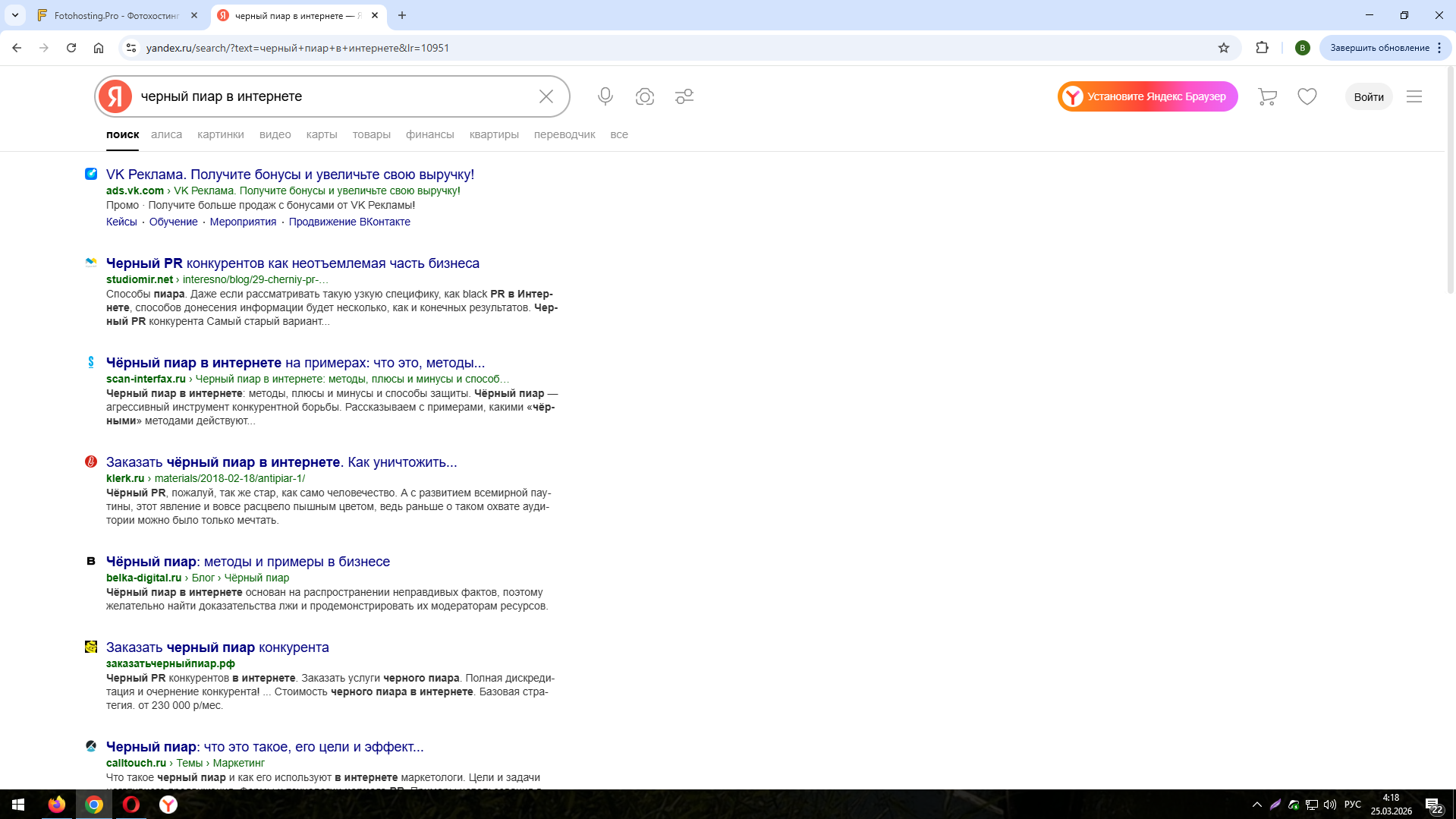This screenshot has height=819, width=1456.
Task: Open taskbar clock and date
Action: pos(1391,805)
